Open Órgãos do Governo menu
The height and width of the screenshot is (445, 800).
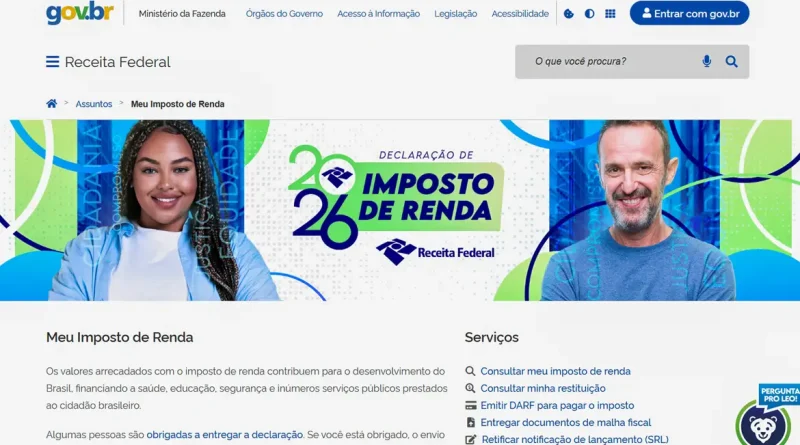coord(284,14)
